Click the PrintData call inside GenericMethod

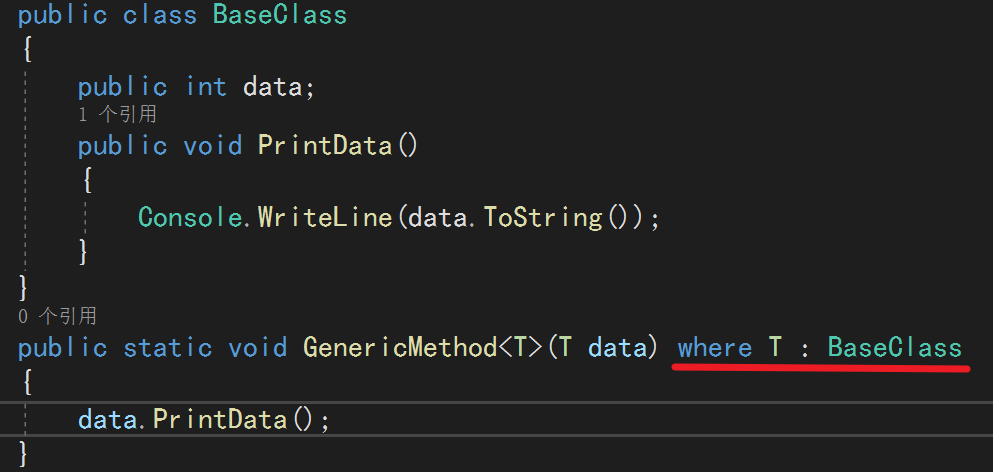[x=220, y=419]
